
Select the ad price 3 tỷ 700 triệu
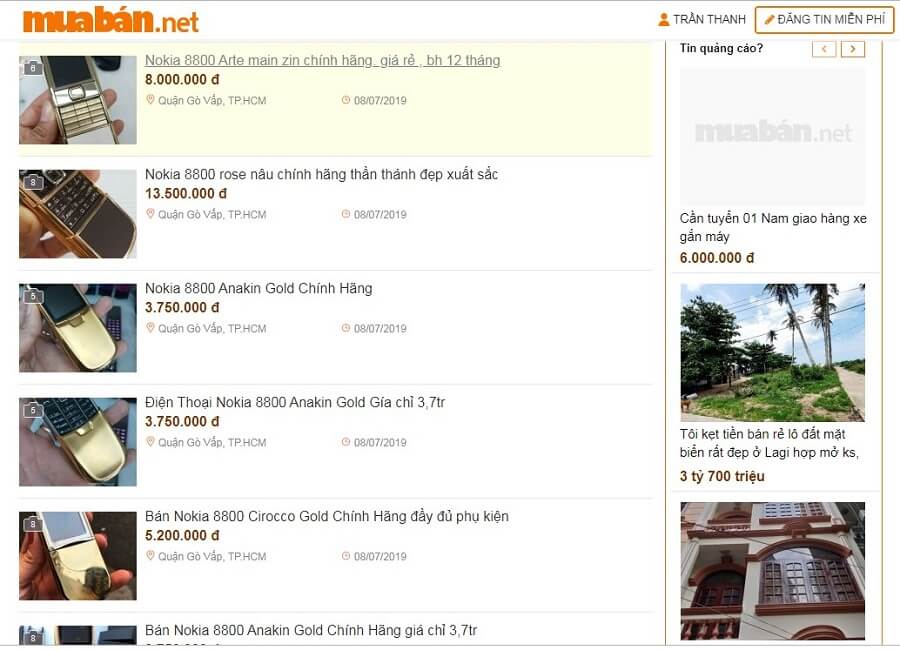[722, 476]
